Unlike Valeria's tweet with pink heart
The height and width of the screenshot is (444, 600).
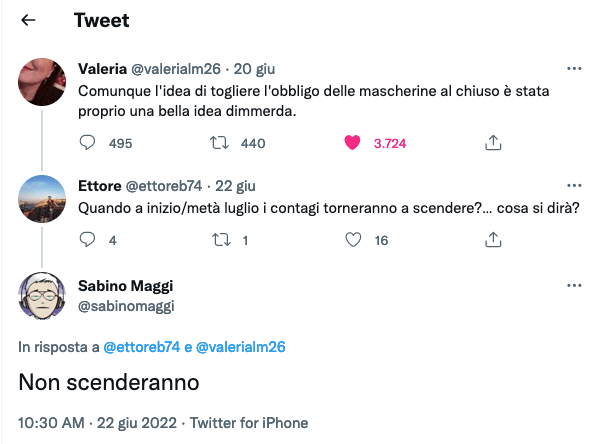(x=351, y=143)
